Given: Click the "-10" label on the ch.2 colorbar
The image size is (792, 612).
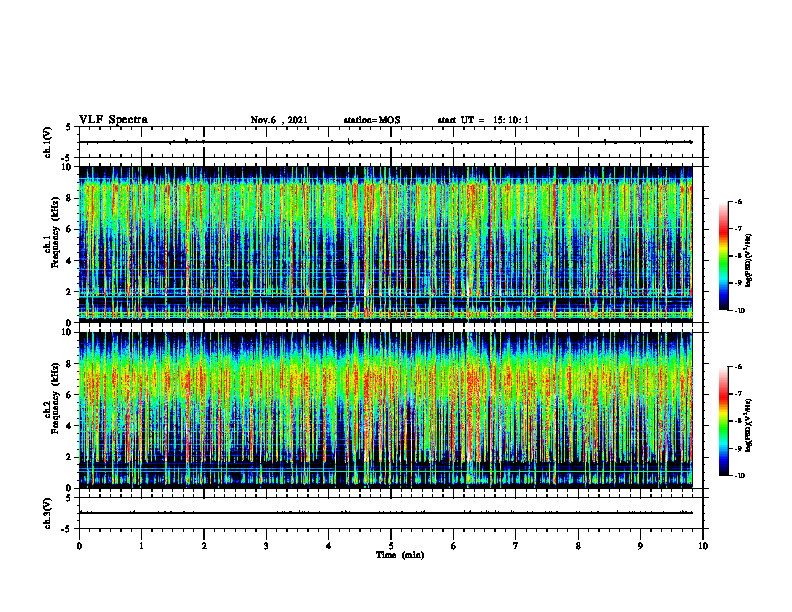Looking at the screenshot, I should (x=739, y=476).
